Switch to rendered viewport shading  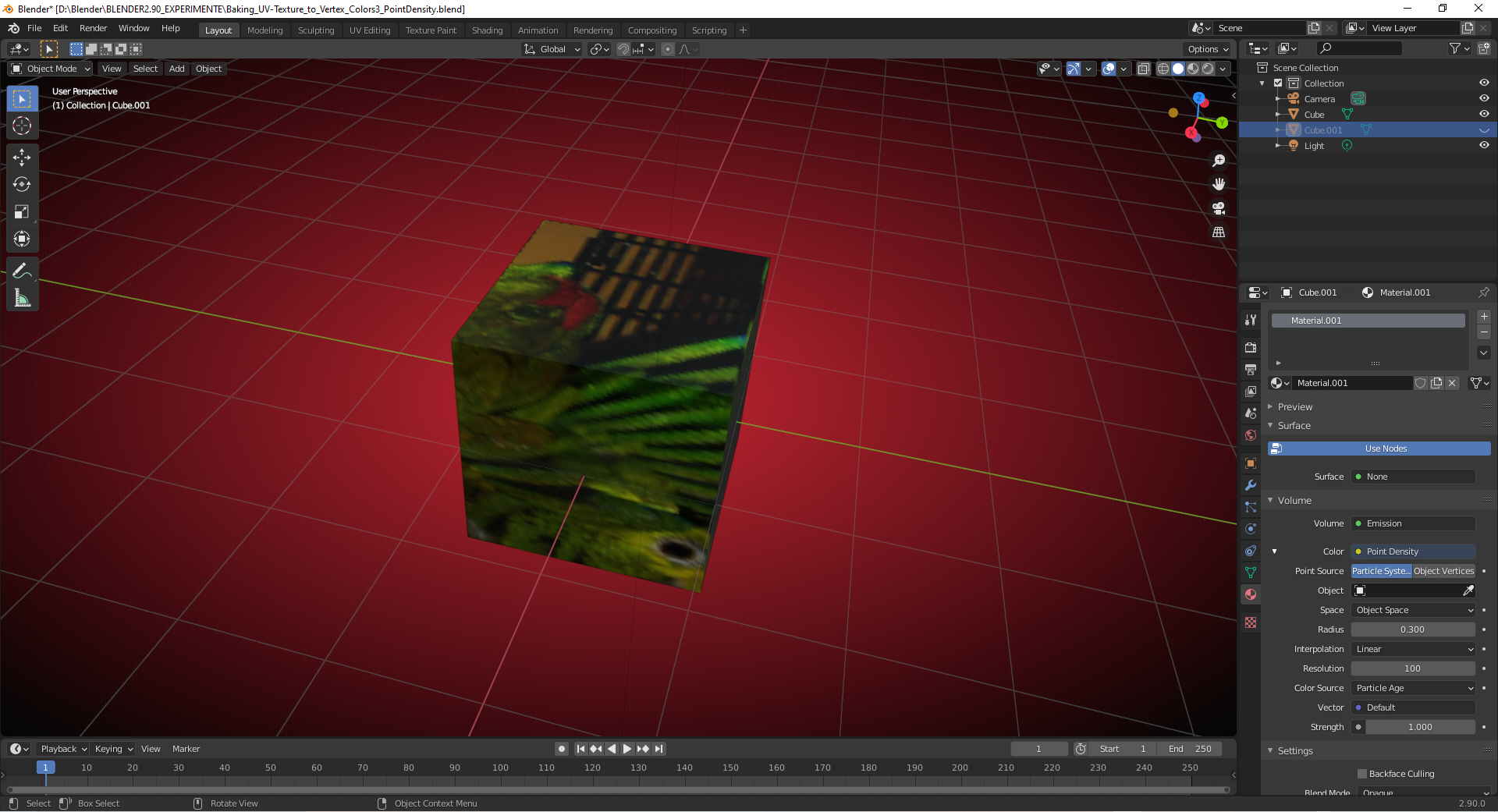1207,69
